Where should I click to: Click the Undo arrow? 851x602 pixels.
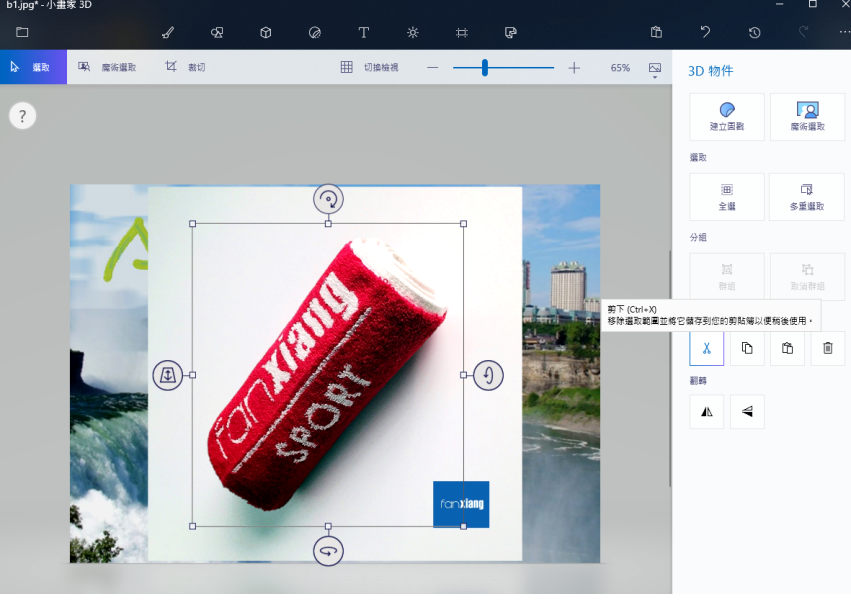click(x=705, y=32)
